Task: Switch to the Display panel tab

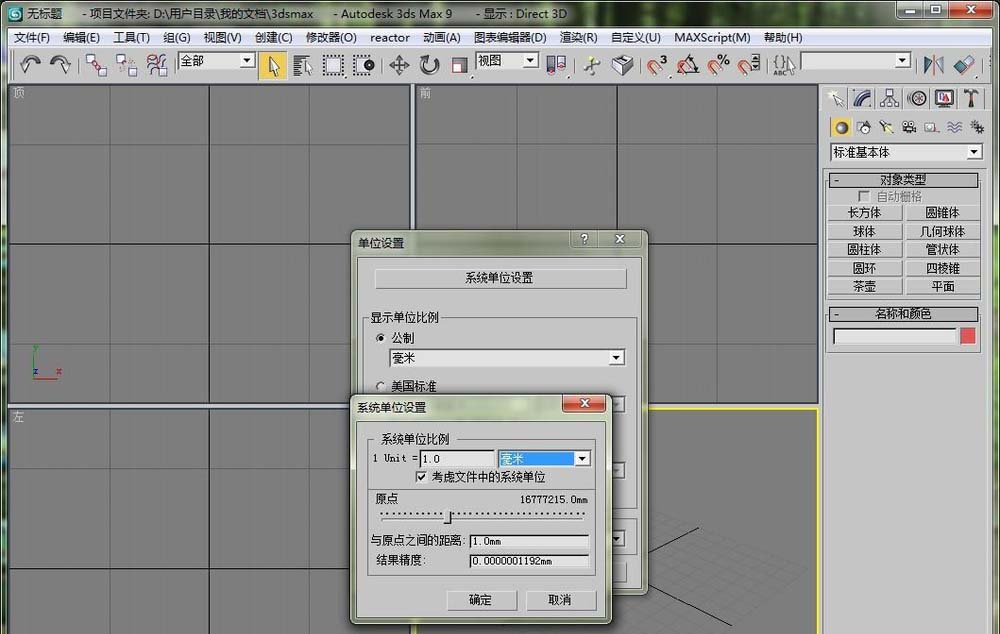Action: (944, 98)
